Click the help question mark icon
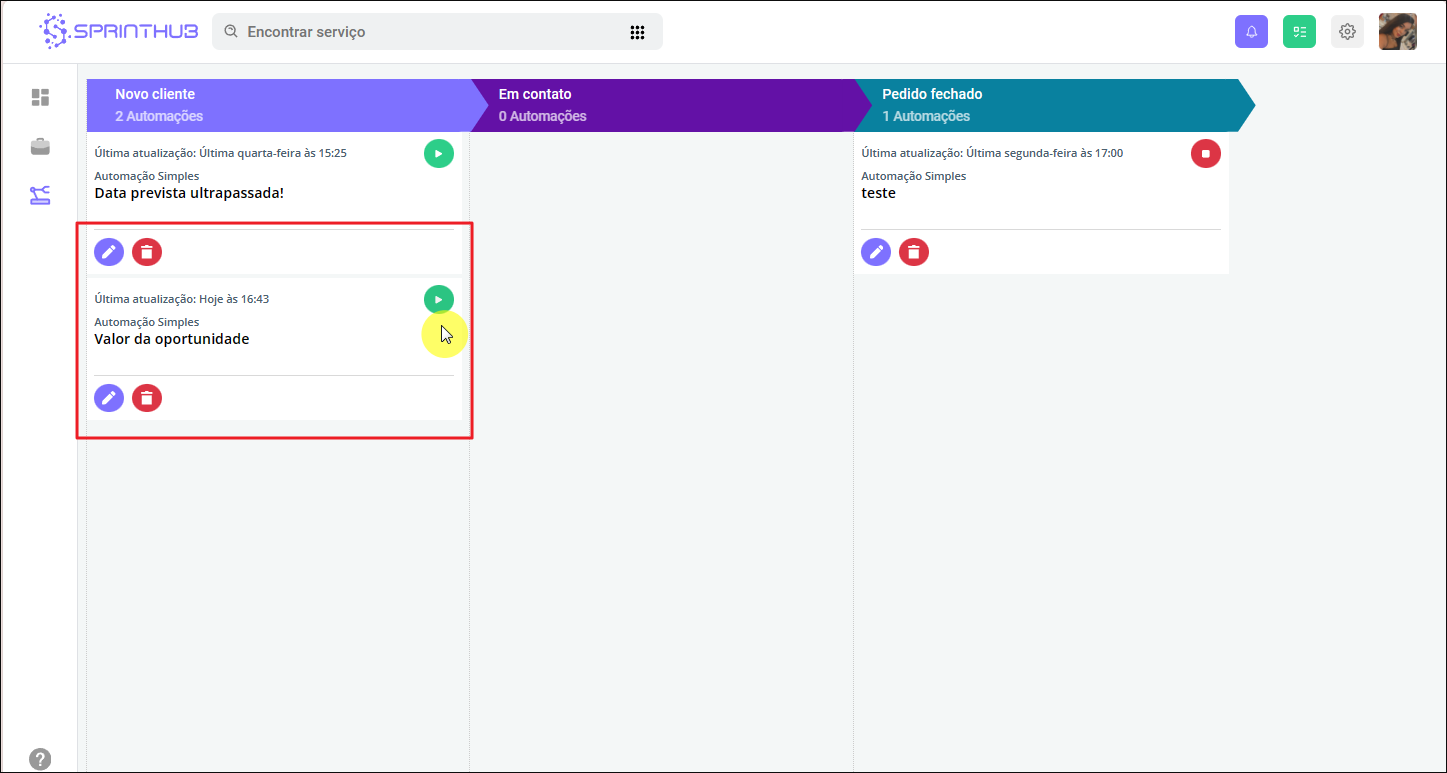 point(40,759)
